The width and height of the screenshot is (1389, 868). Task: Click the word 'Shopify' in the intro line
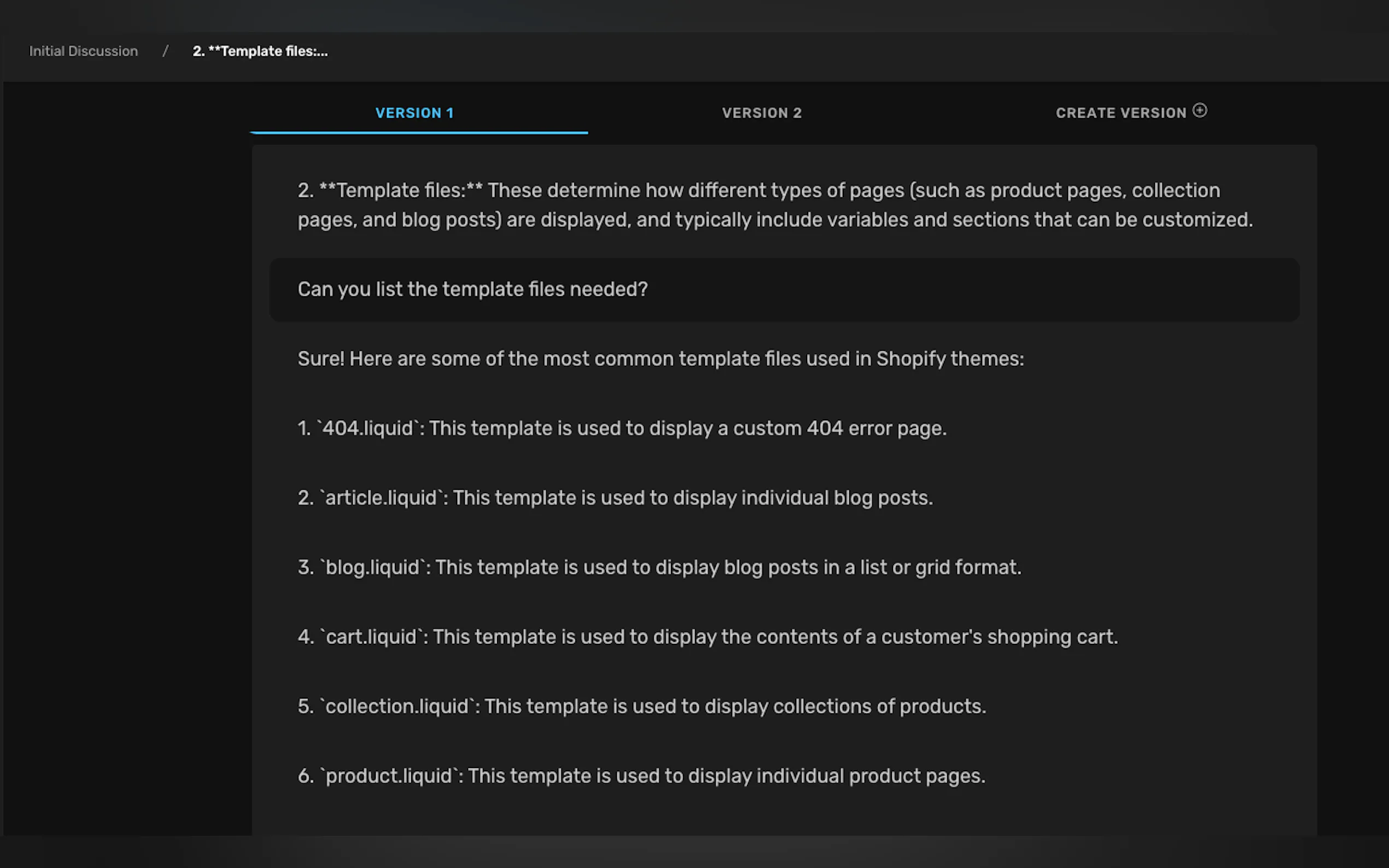(x=911, y=359)
